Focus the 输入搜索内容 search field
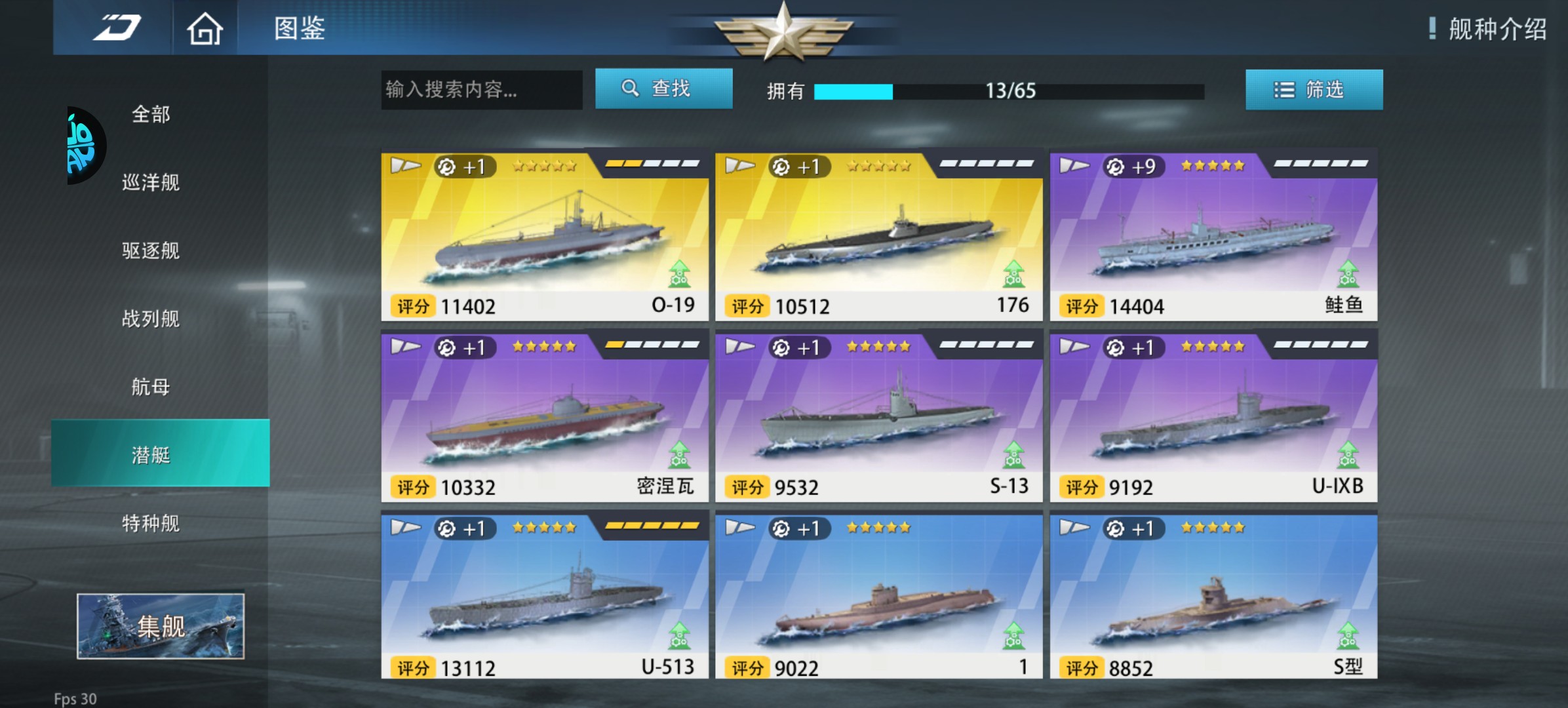This screenshot has width=1568, height=708. pyautogui.click(x=482, y=90)
